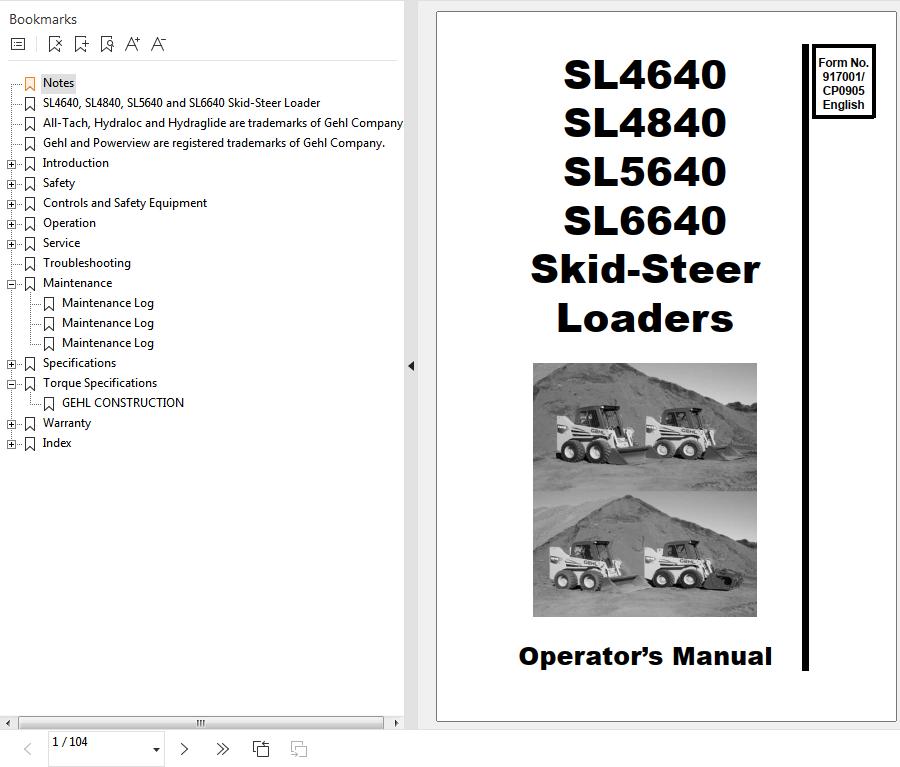Viewport: 900px width, 767px height.
Task: Open the Torque Specifications bookmark
Action: [x=100, y=383]
